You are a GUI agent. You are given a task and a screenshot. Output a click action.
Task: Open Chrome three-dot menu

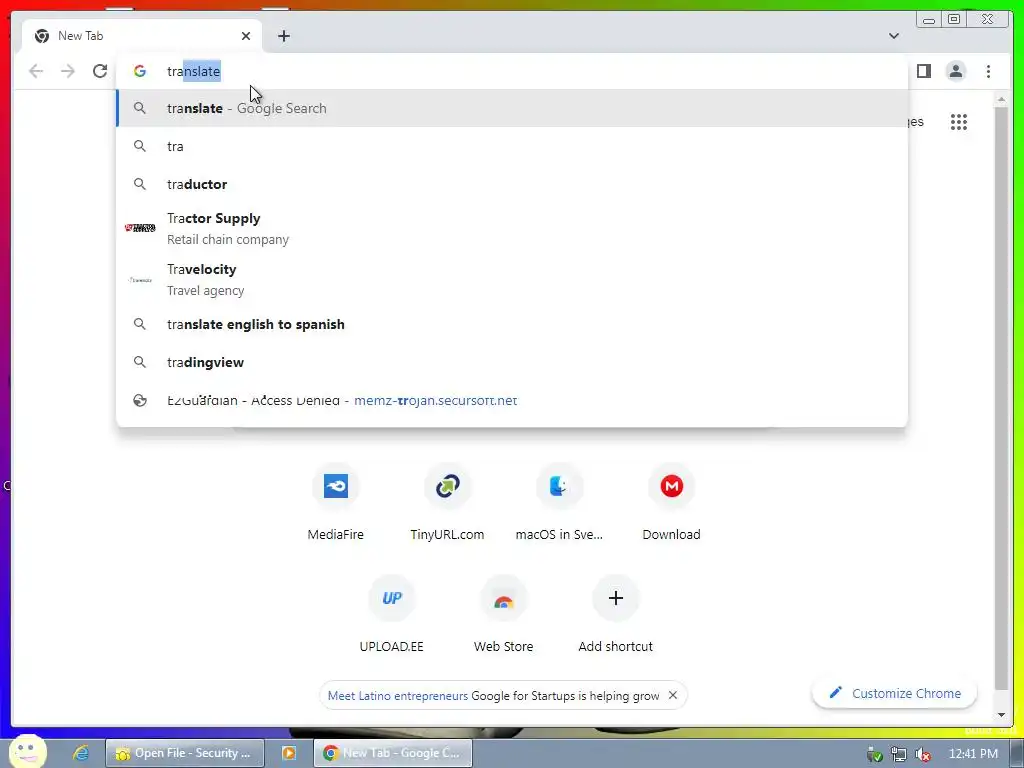pyautogui.click(x=988, y=71)
